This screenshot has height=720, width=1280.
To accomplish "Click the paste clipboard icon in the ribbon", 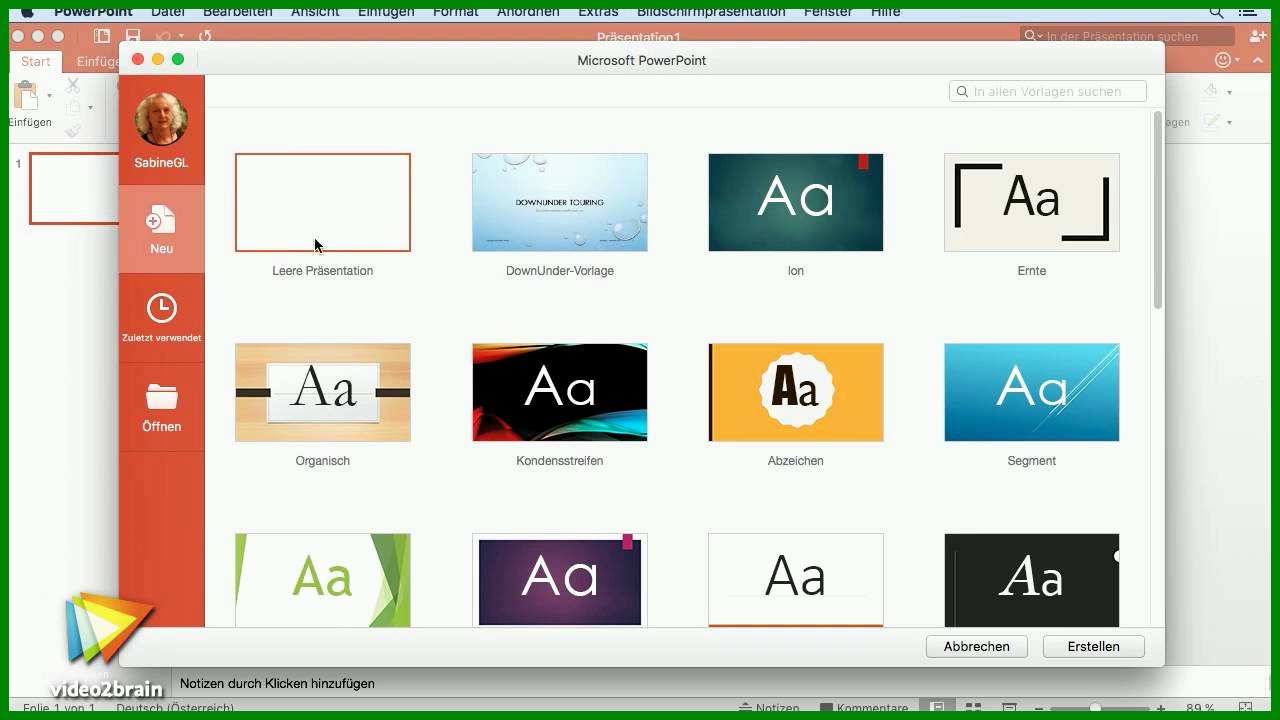I will click(x=25, y=96).
